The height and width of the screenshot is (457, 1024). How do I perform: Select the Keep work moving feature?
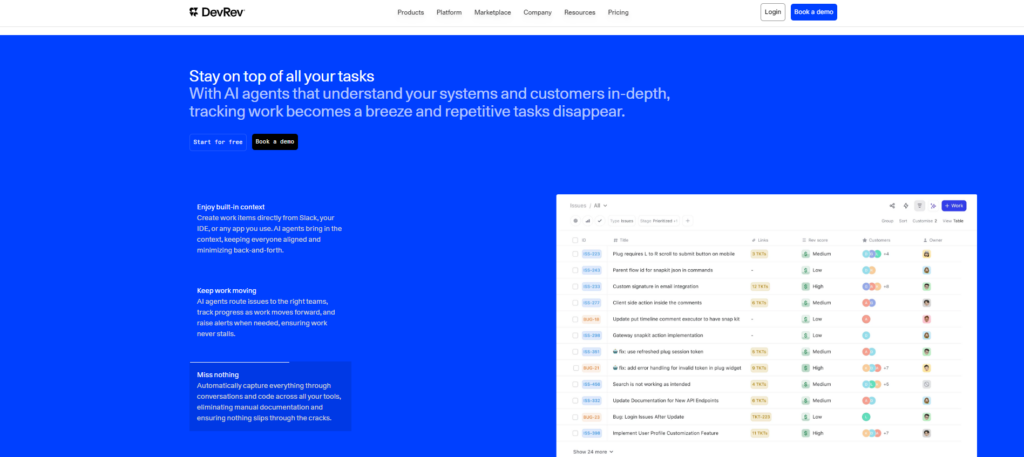(x=270, y=312)
